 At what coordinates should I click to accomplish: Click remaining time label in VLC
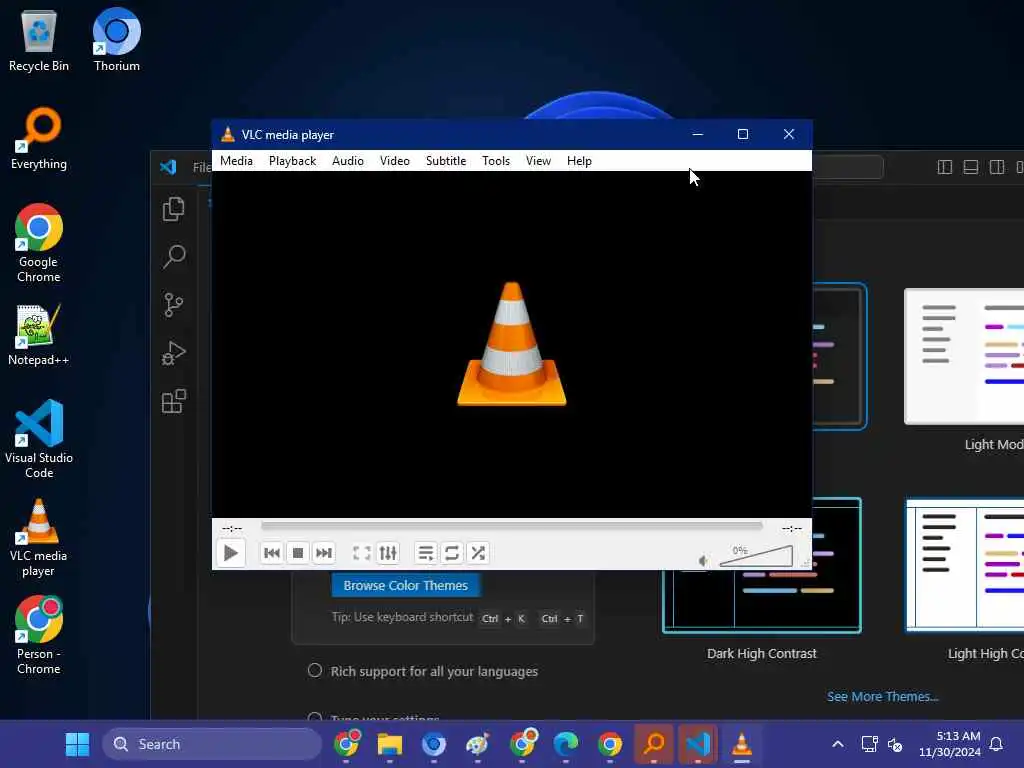pos(792,528)
